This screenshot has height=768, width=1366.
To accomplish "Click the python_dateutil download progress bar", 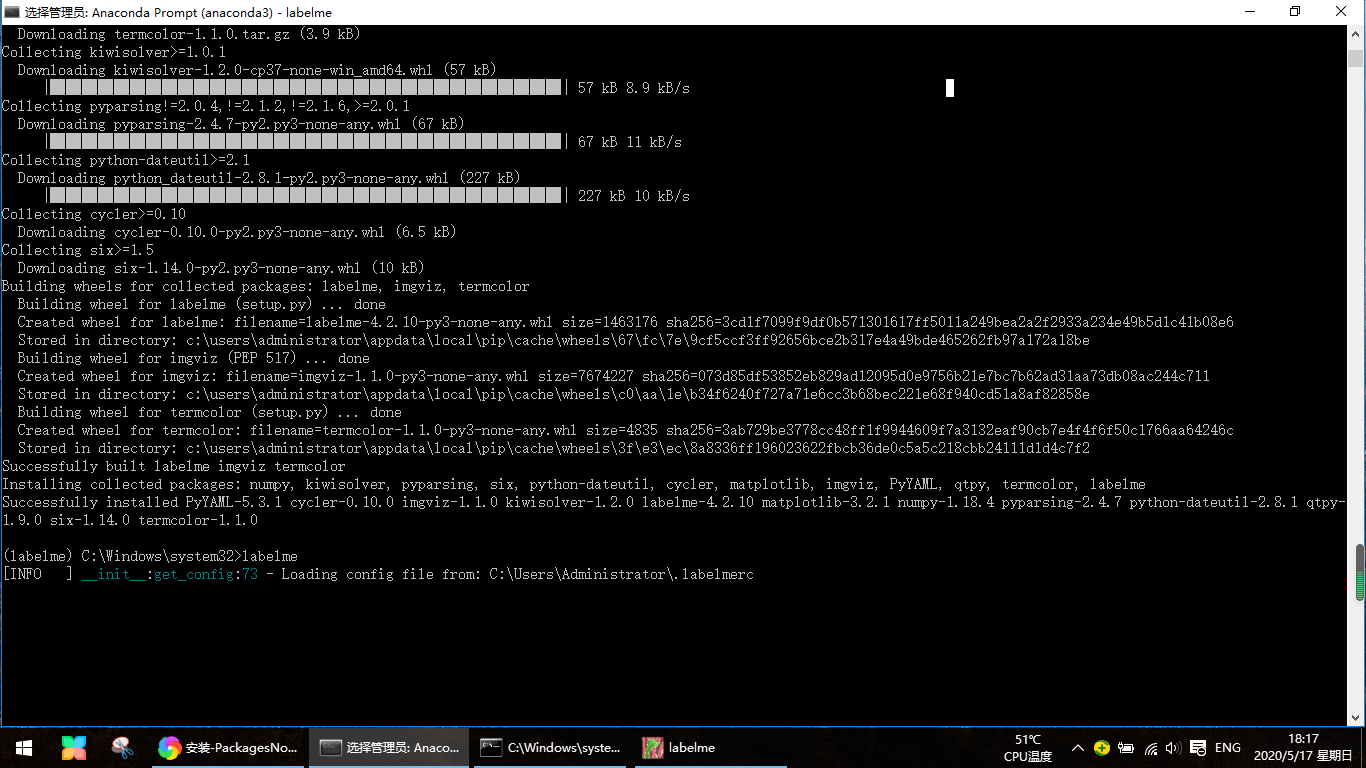I will coord(305,196).
